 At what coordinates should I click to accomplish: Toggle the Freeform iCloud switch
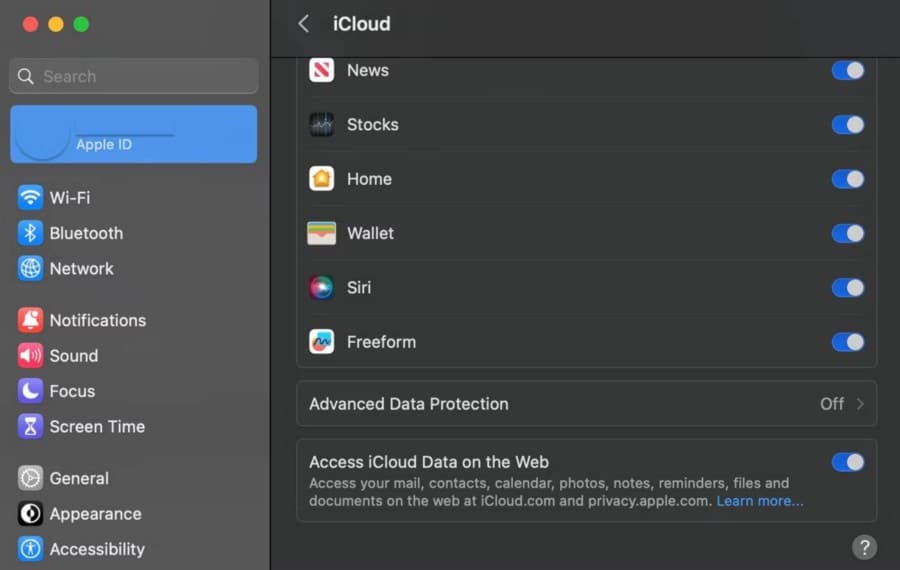click(x=848, y=342)
